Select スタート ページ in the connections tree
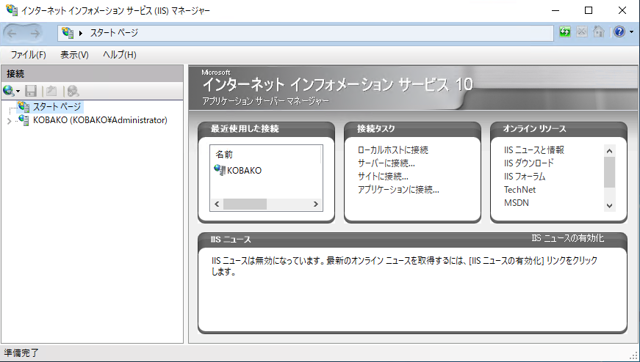The width and height of the screenshot is (640, 362). 57,107
